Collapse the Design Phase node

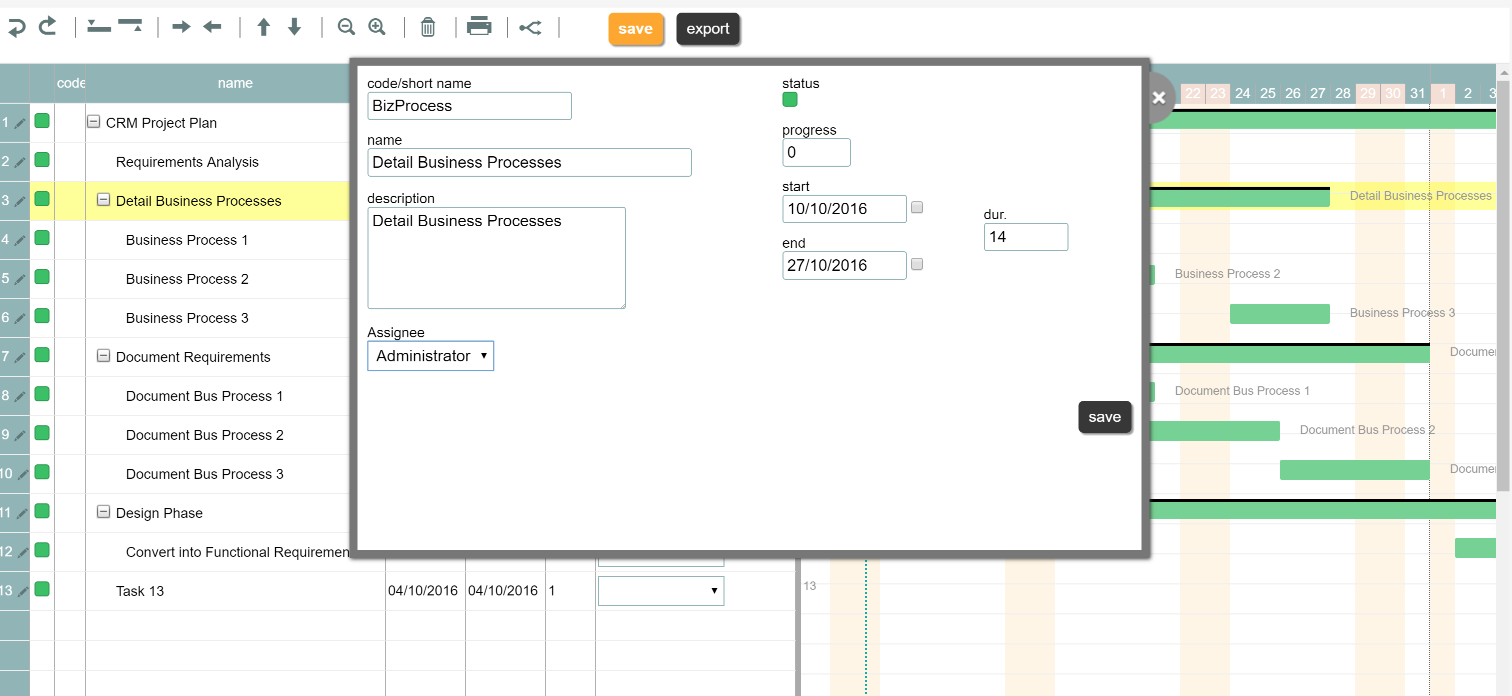[x=103, y=512]
